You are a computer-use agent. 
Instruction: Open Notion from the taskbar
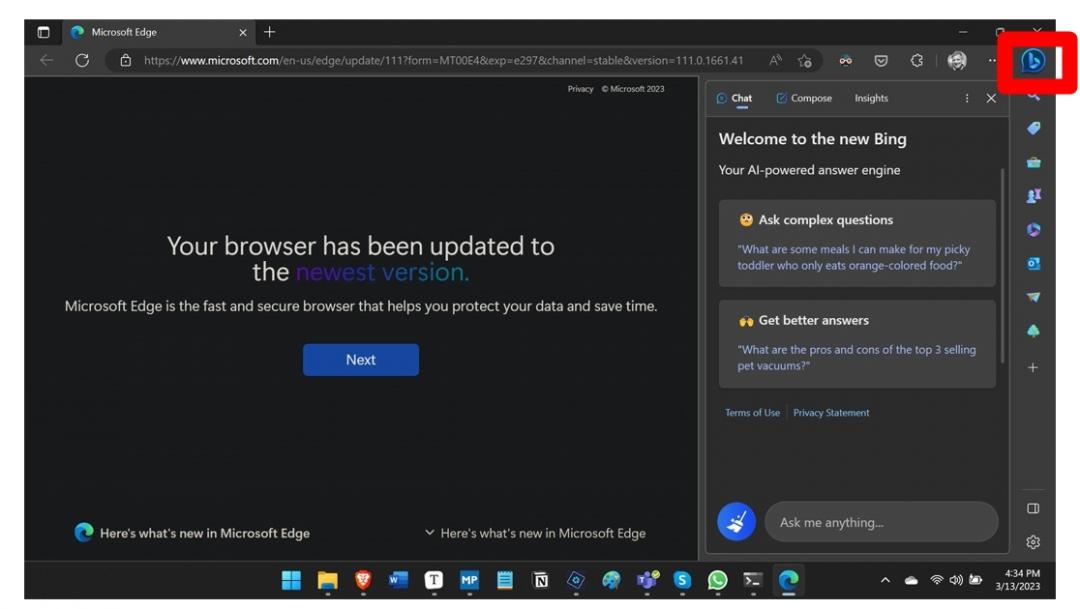tap(541, 581)
